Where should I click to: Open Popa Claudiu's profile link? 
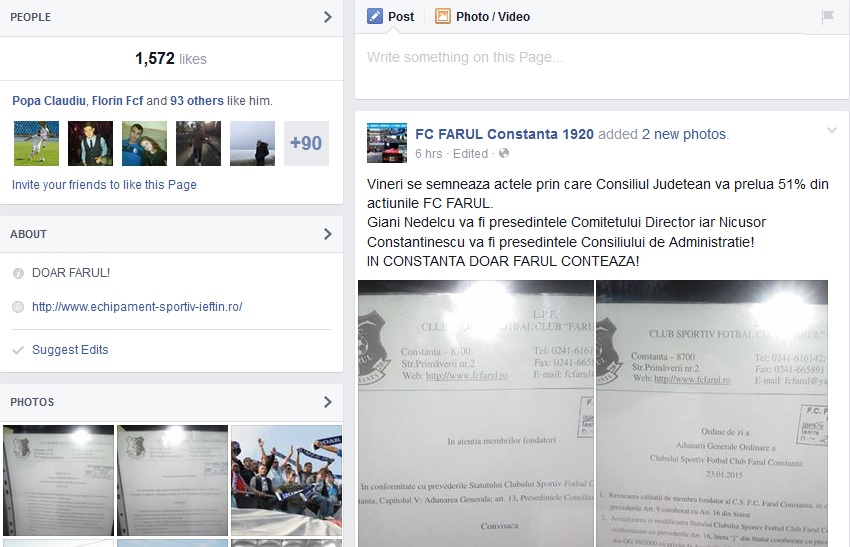pyautogui.click(x=49, y=101)
